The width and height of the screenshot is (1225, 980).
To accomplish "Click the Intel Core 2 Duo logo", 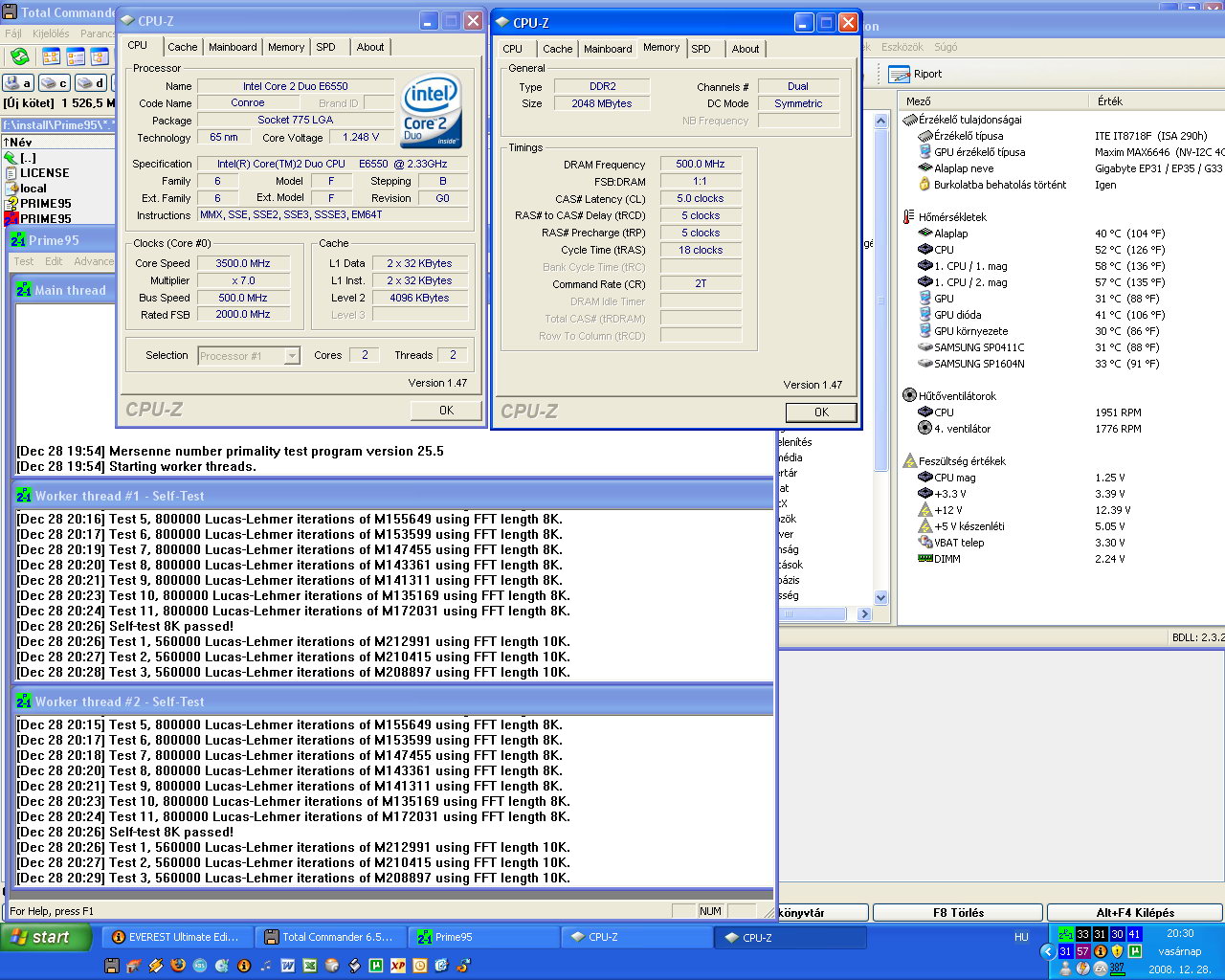I will 432,111.
